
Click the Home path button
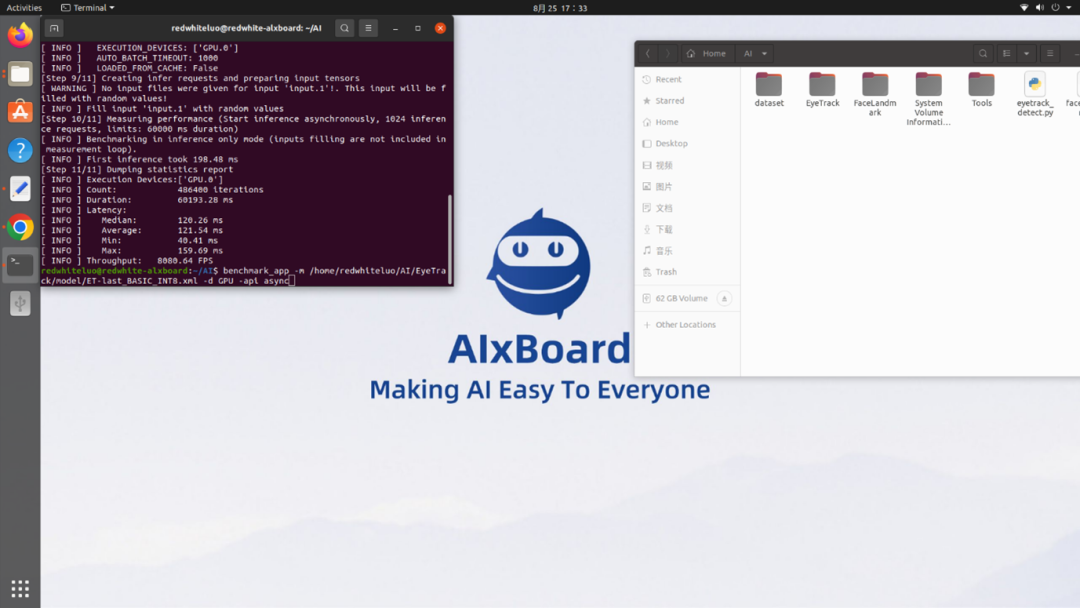pos(707,53)
